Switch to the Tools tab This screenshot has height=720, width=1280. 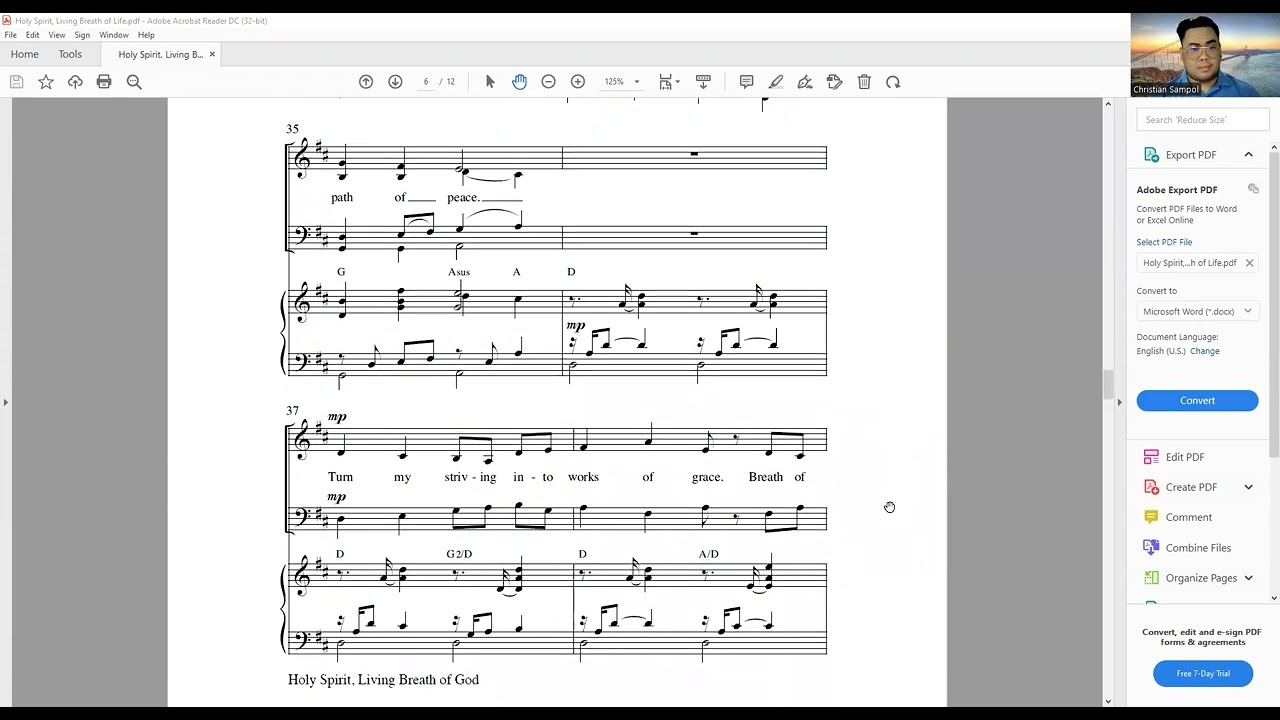70,54
